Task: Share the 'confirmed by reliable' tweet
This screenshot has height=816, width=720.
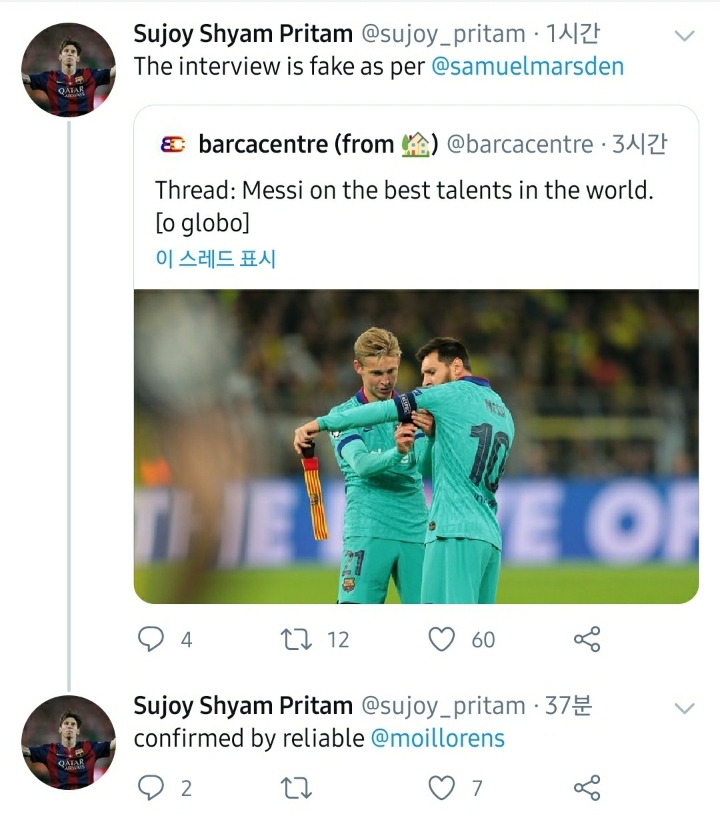Action: click(x=587, y=788)
